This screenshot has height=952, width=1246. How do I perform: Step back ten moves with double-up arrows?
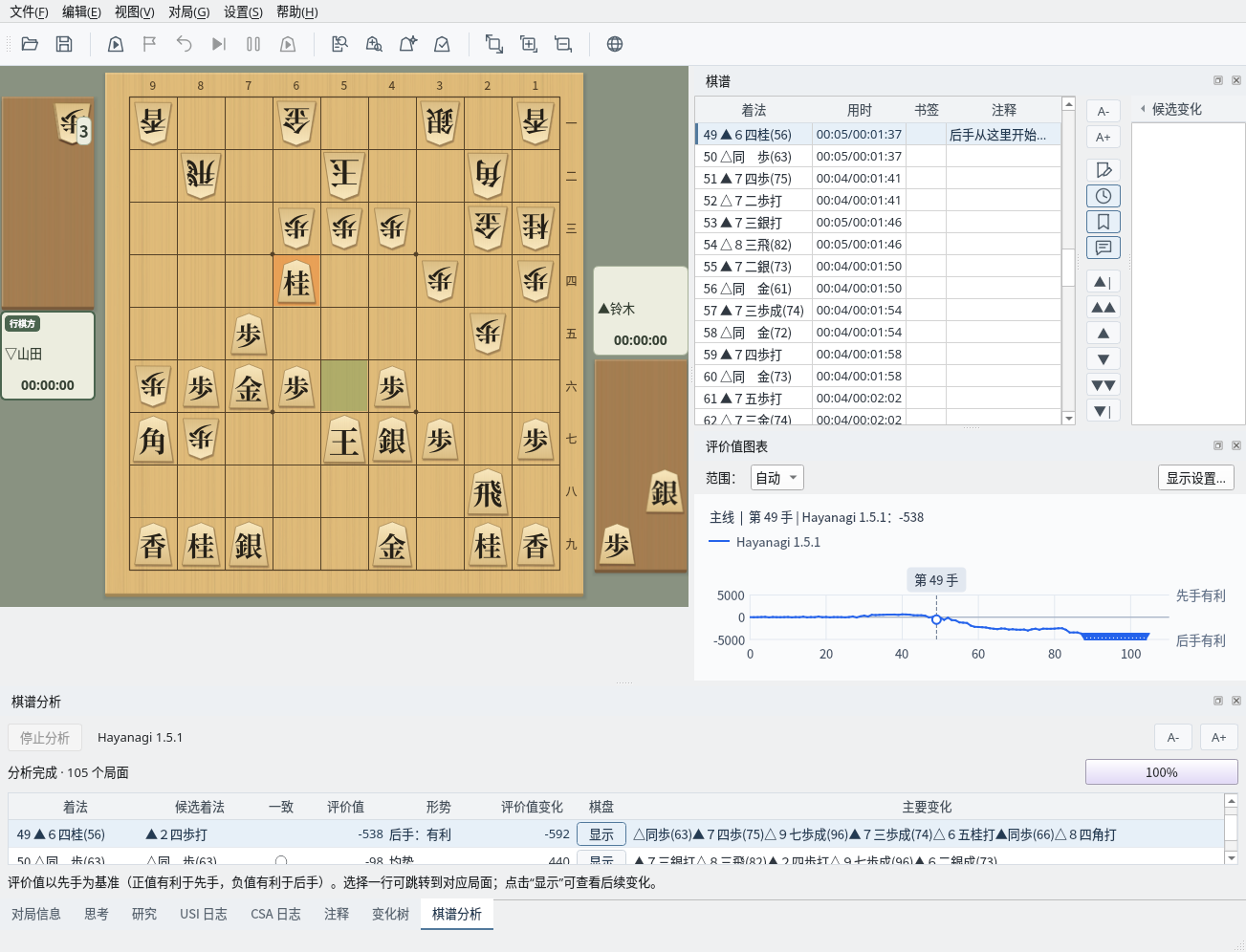[1104, 308]
